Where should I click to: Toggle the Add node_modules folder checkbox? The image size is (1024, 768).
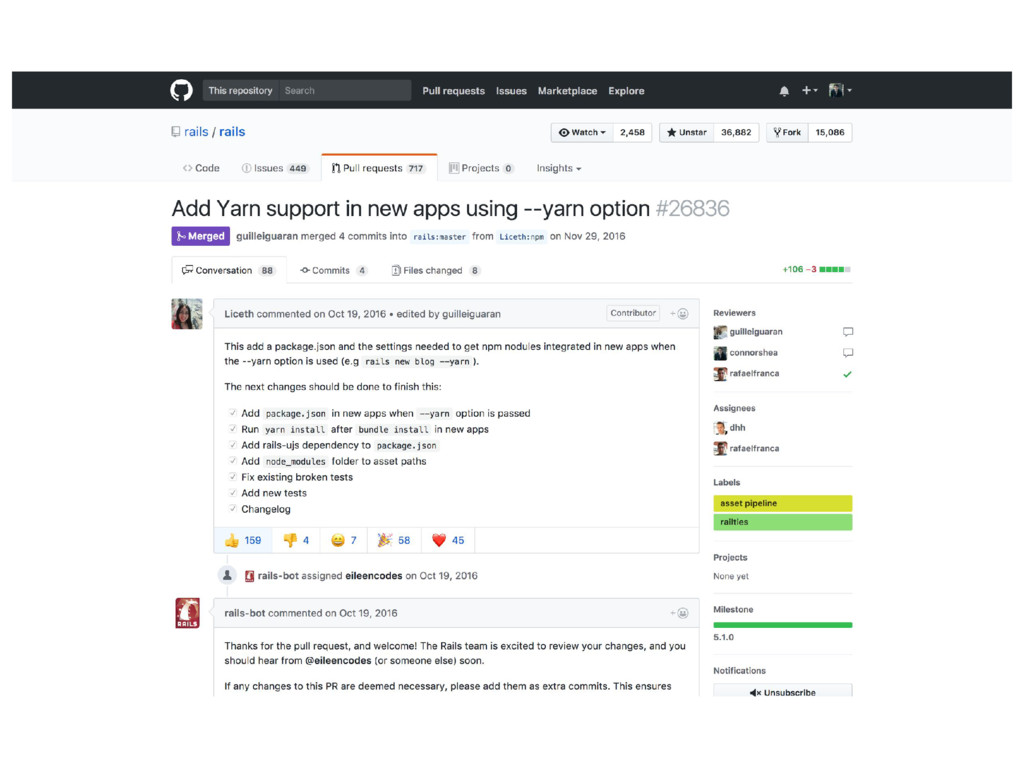232,460
